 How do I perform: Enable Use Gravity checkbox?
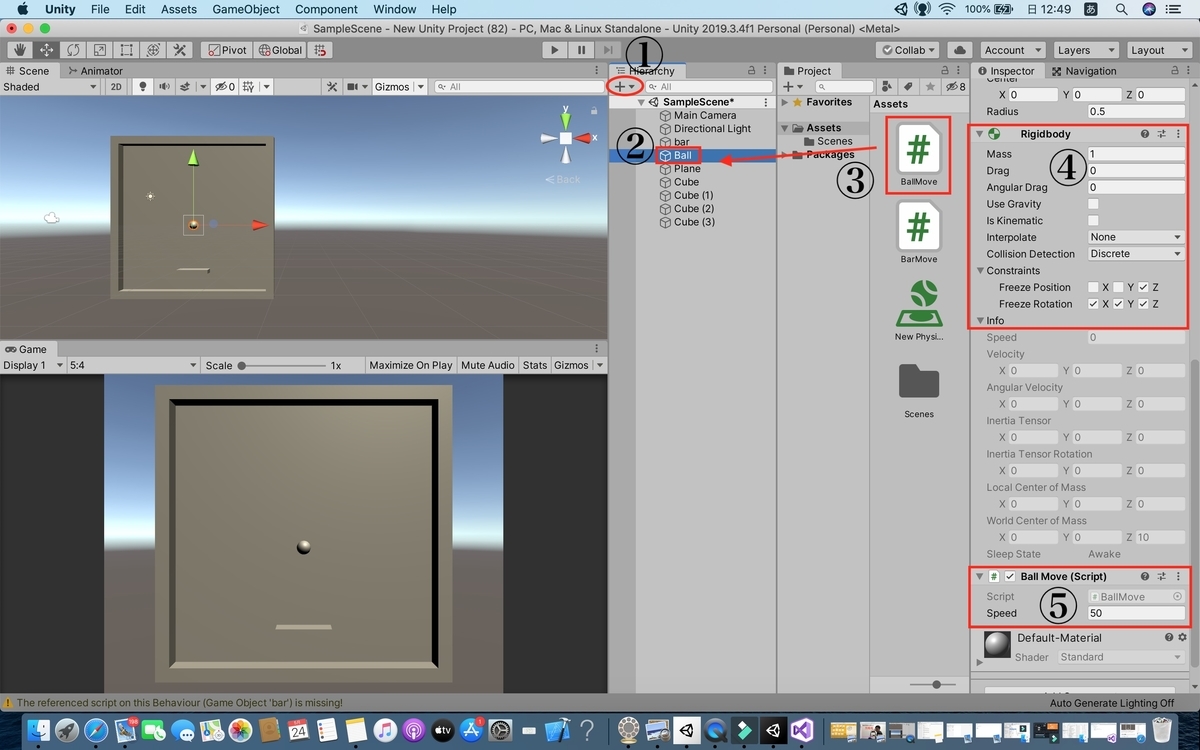(x=1094, y=204)
